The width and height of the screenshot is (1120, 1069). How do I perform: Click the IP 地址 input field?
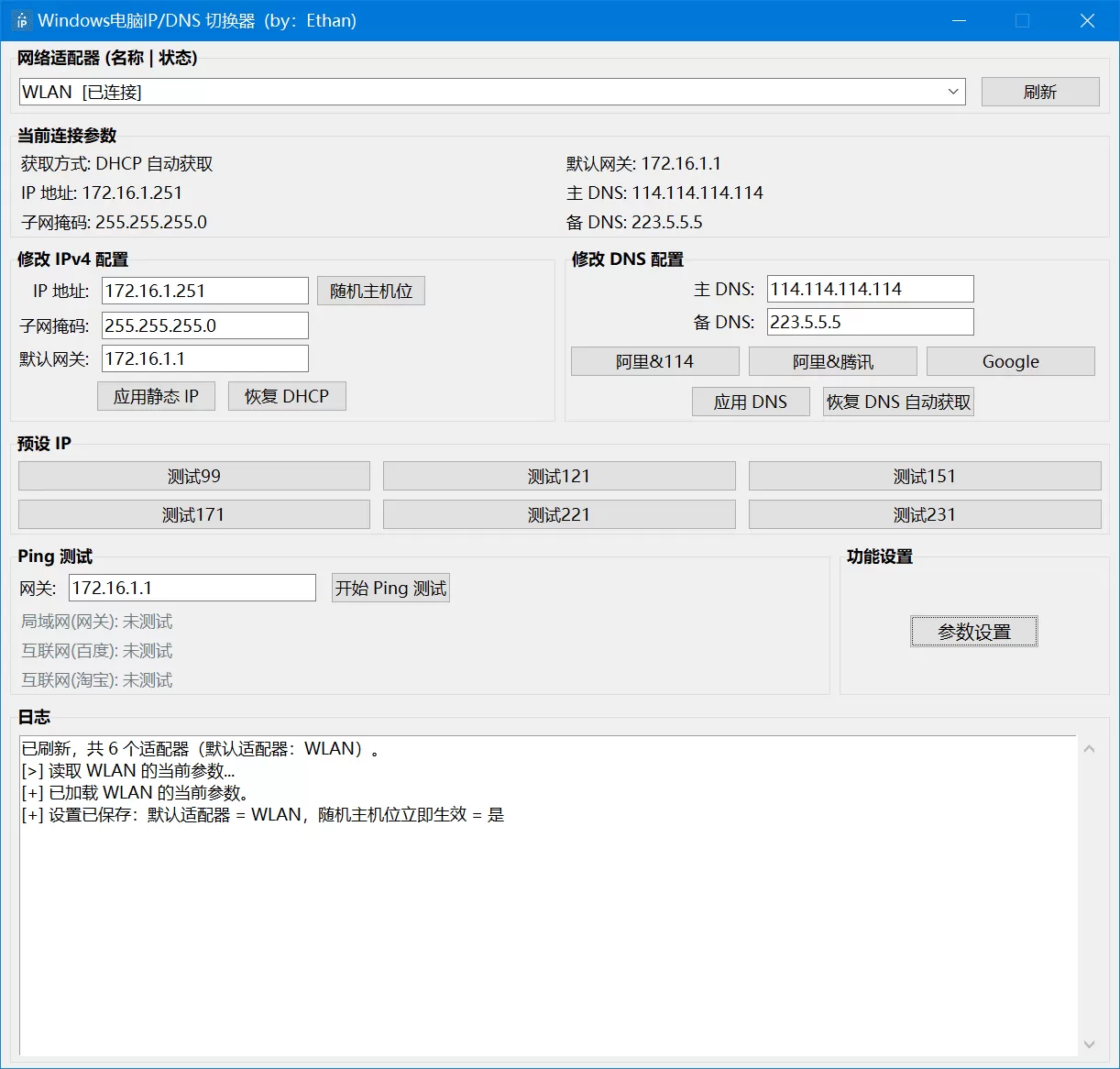[x=205, y=291]
